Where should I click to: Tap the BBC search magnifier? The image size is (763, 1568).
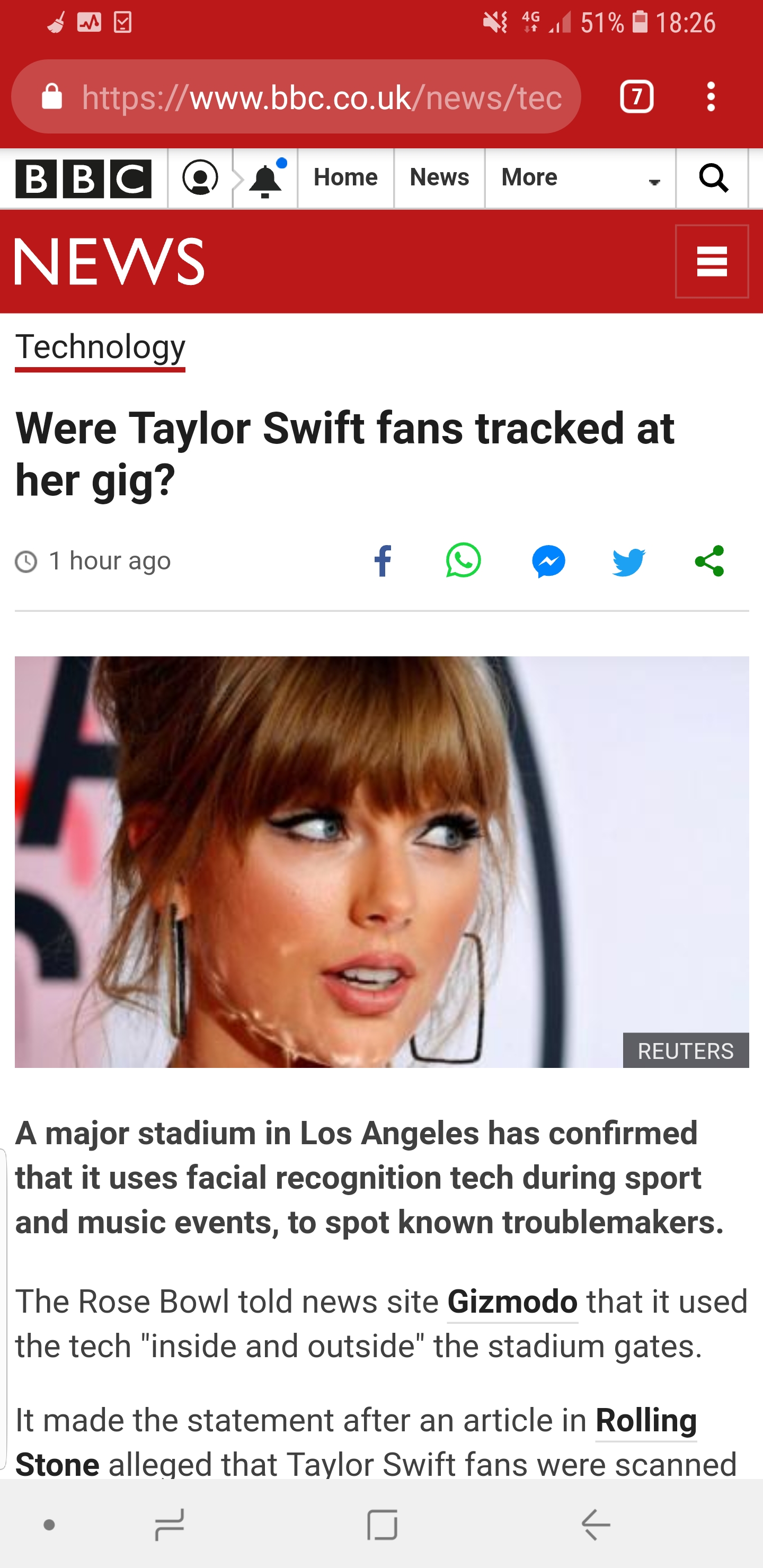[x=713, y=179]
